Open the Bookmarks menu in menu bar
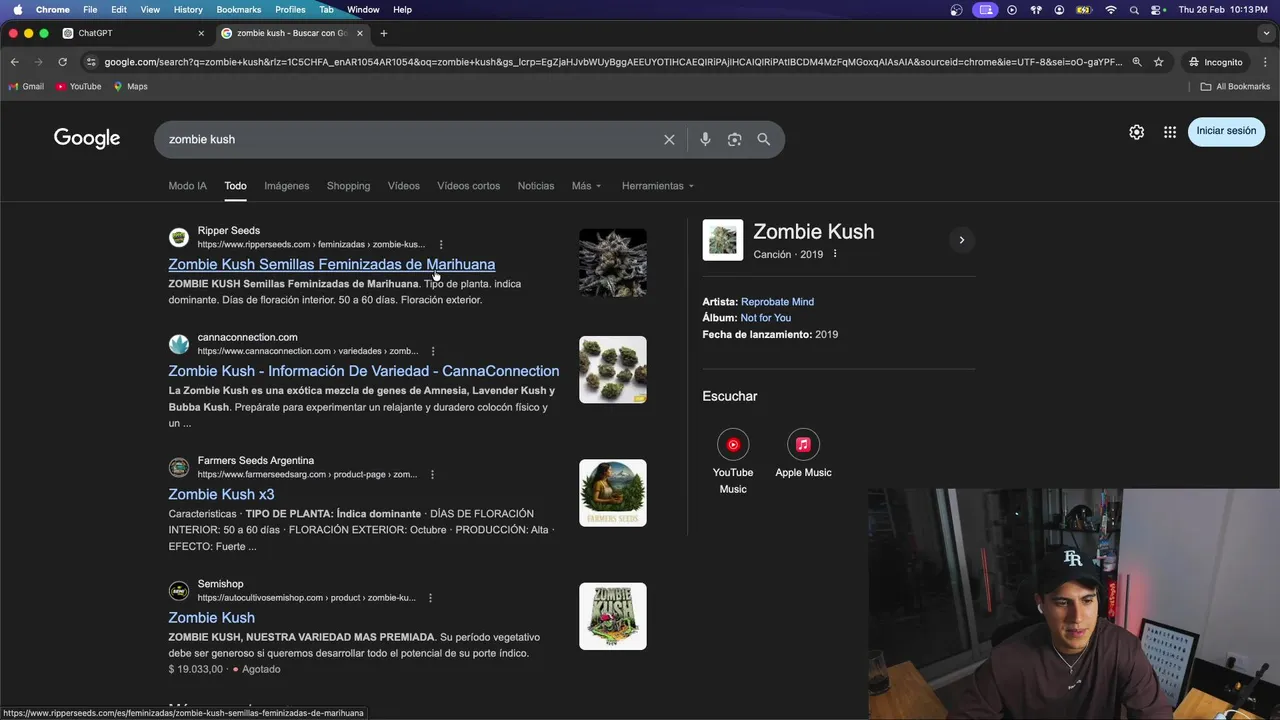Screen dimensions: 1280x720 [238, 9]
